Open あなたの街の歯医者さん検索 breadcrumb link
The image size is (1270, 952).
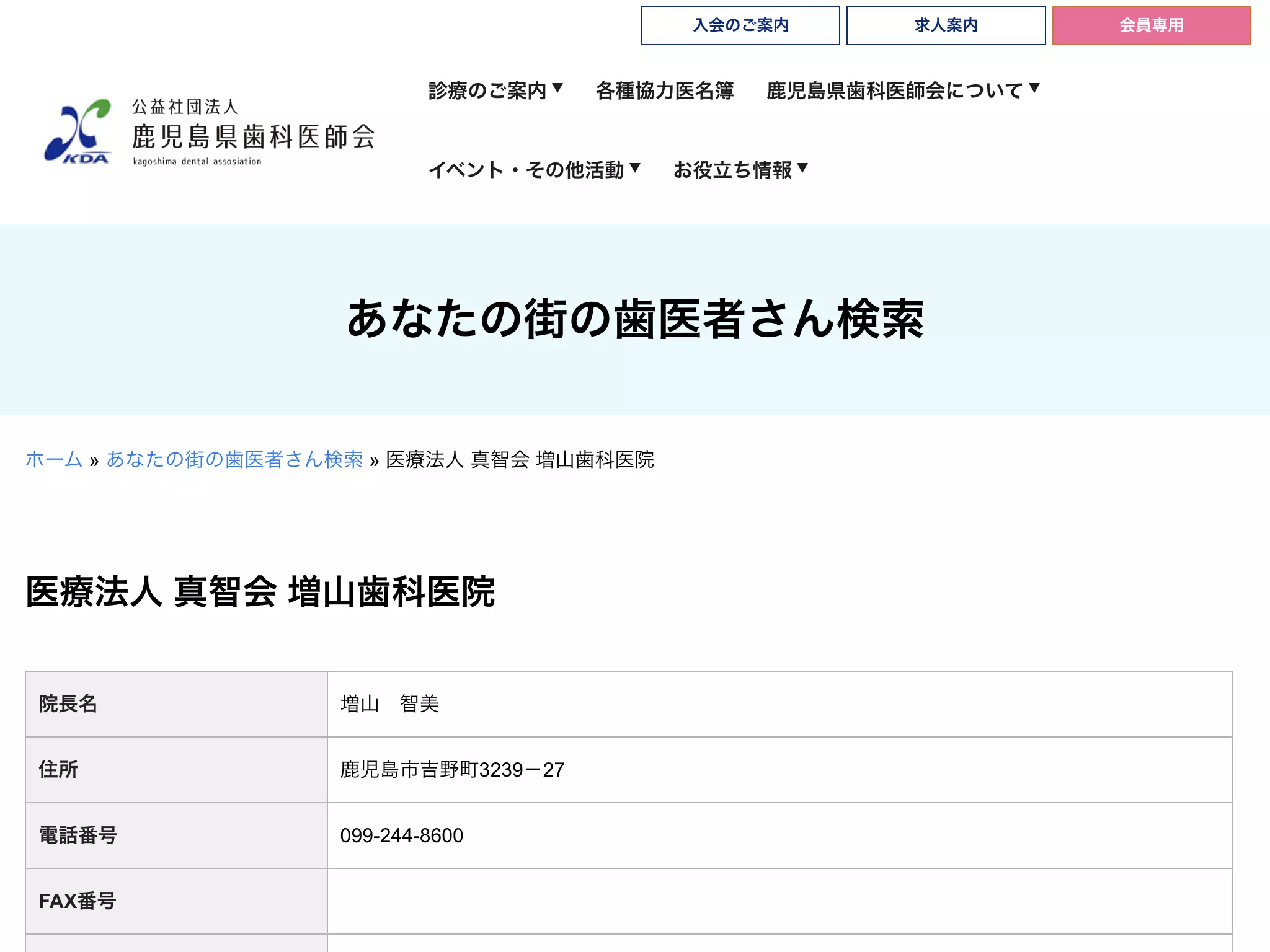point(234,459)
